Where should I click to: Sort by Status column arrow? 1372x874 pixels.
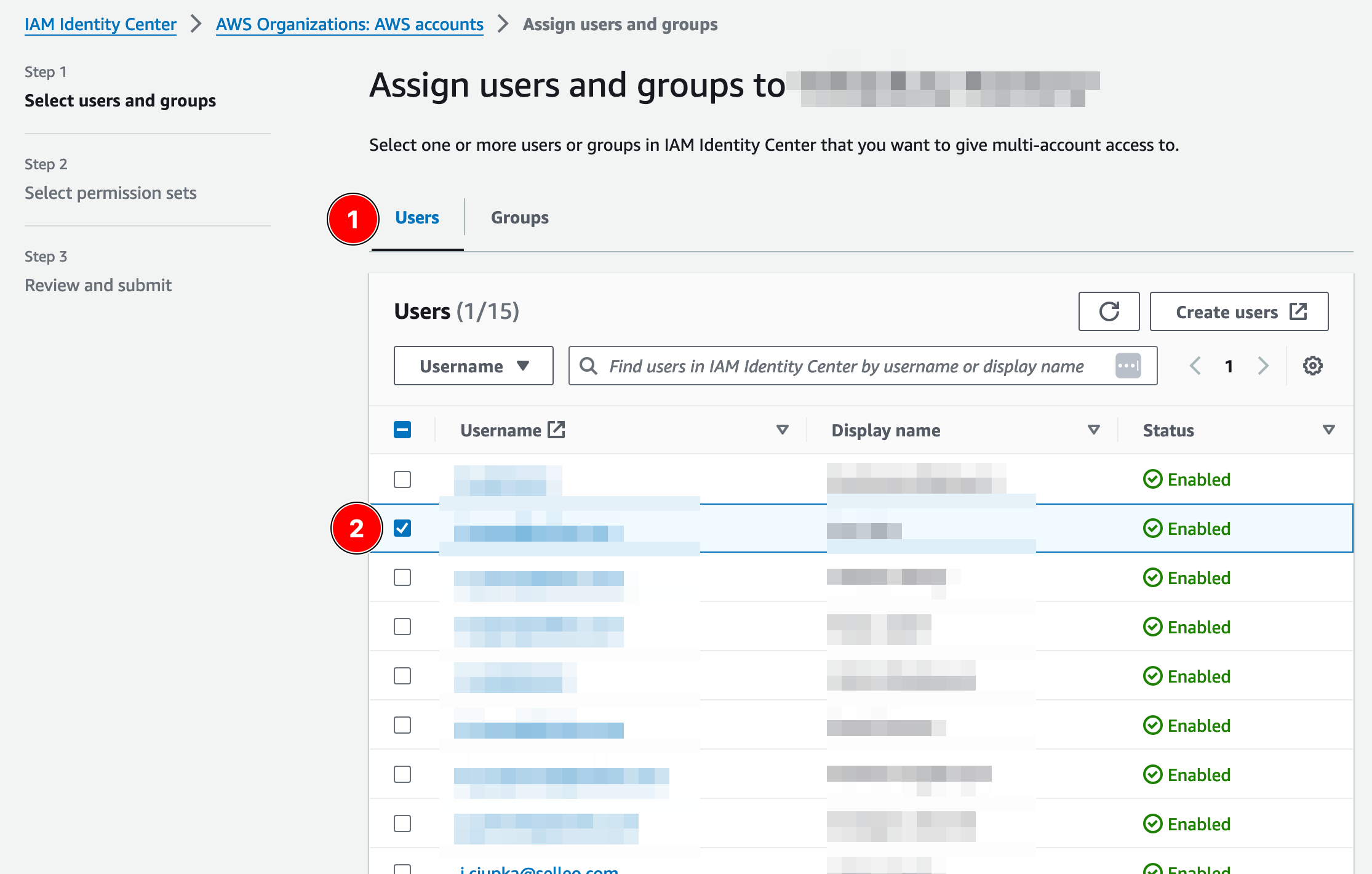pyautogui.click(x=1328, y=430)
